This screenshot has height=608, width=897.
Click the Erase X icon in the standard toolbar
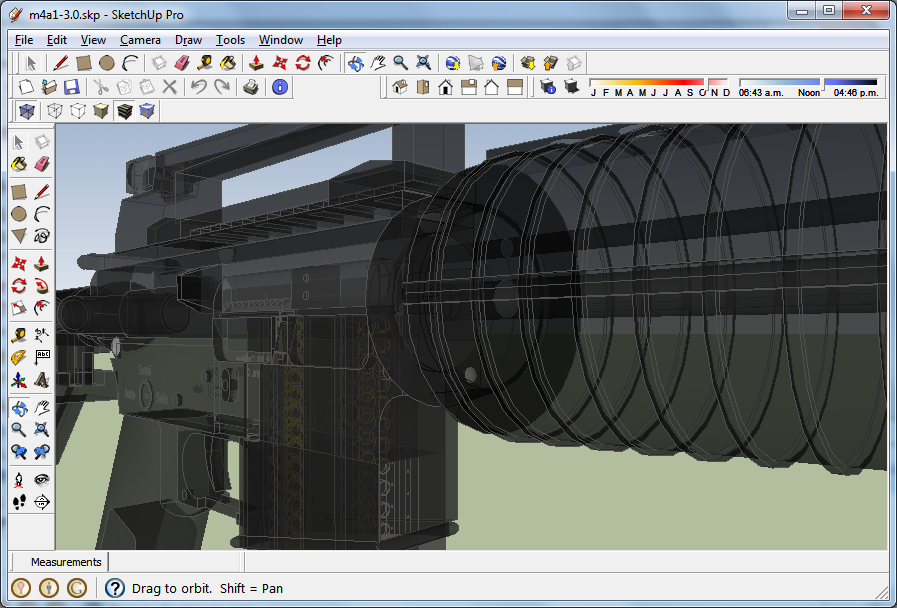tap(169, 87)
